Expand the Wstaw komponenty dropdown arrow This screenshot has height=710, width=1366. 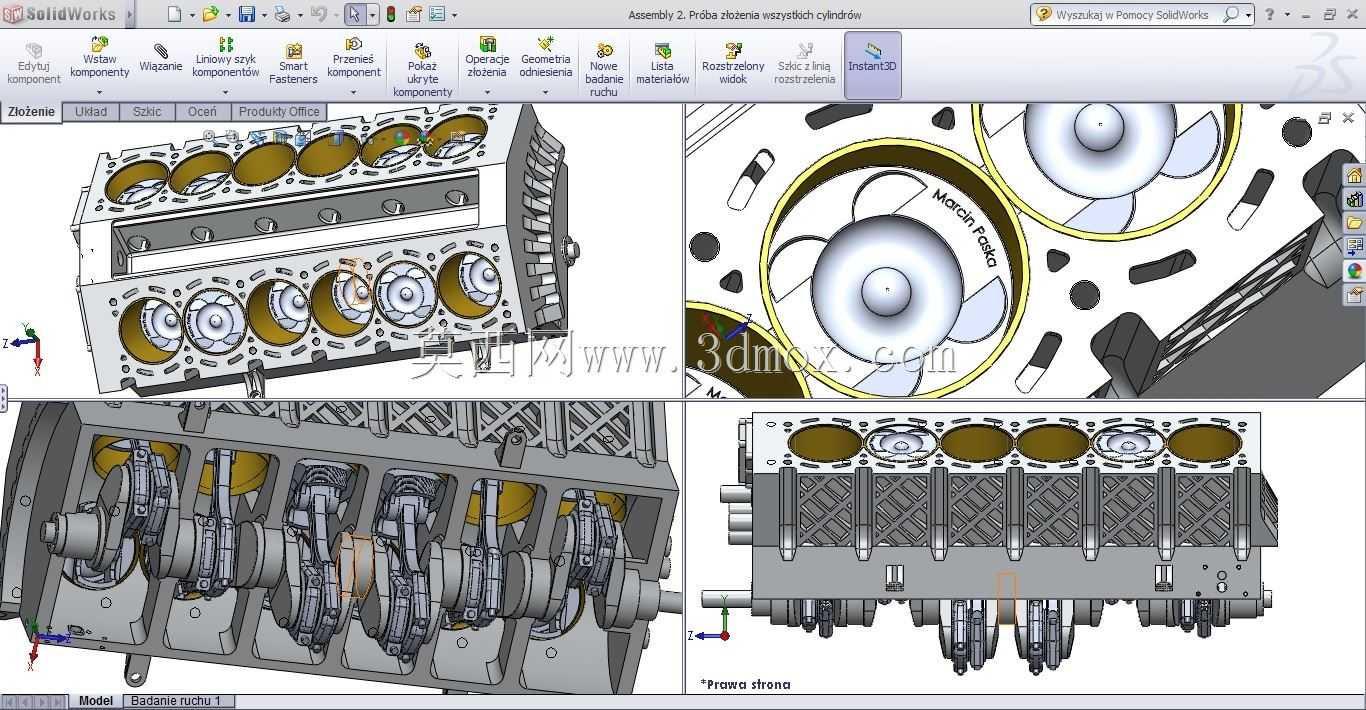(99, 92)
